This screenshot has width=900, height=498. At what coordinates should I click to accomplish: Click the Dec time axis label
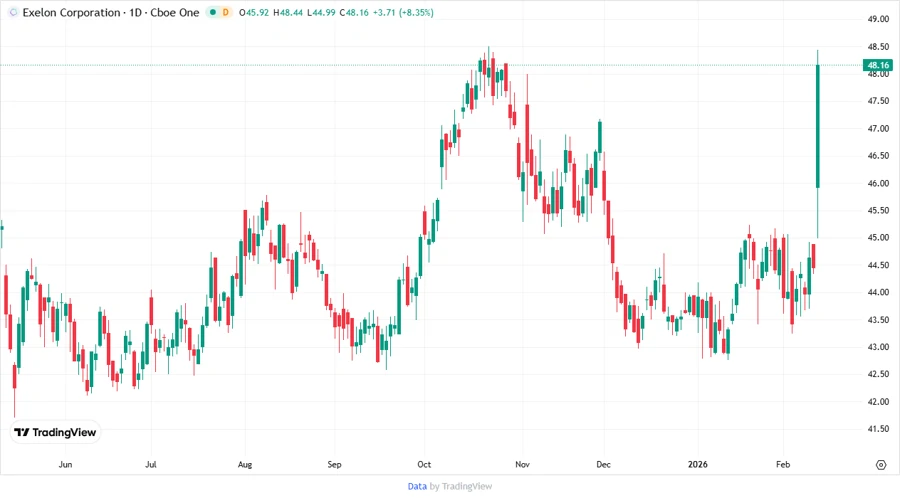click(x=603, y=464)
